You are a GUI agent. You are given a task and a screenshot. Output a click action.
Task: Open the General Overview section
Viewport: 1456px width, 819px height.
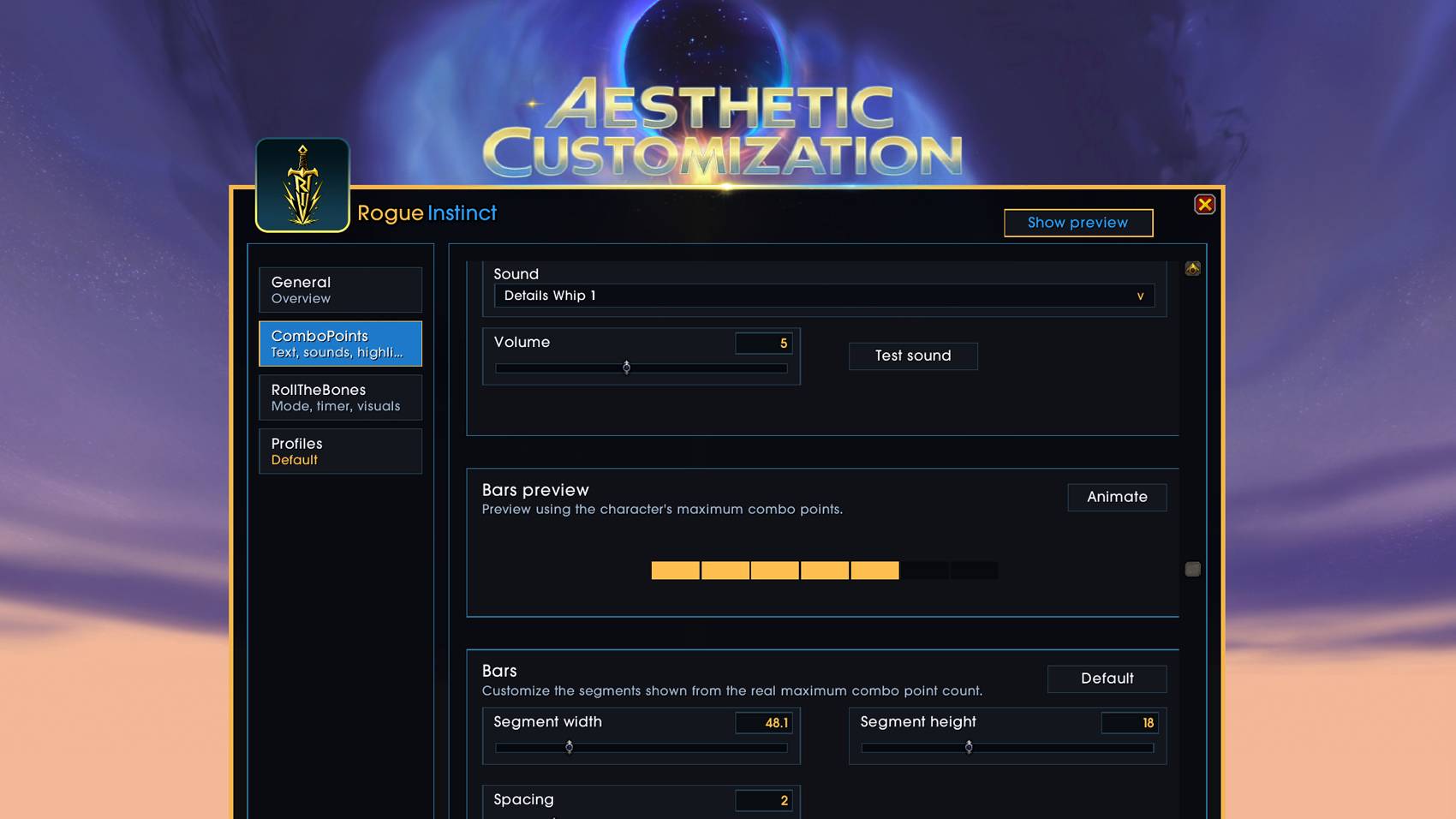(x=340, y=290)
